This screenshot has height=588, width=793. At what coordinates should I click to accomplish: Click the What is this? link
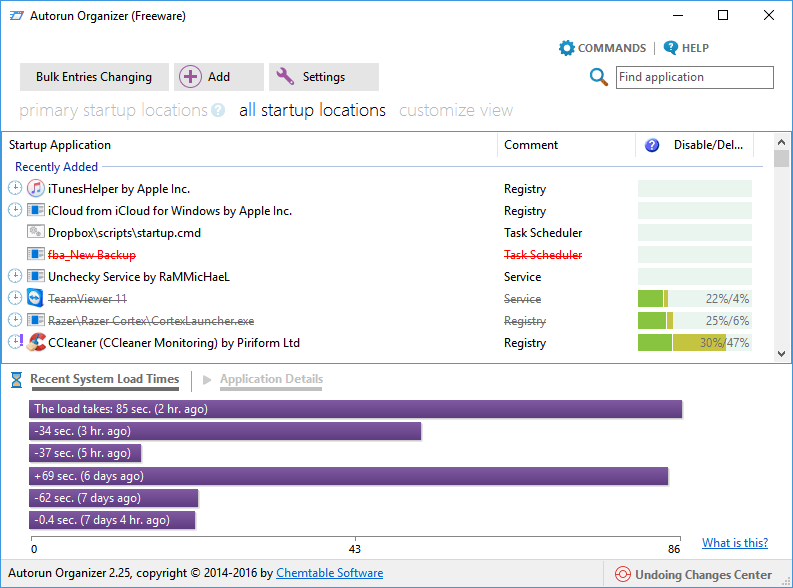tap(735, 543)
